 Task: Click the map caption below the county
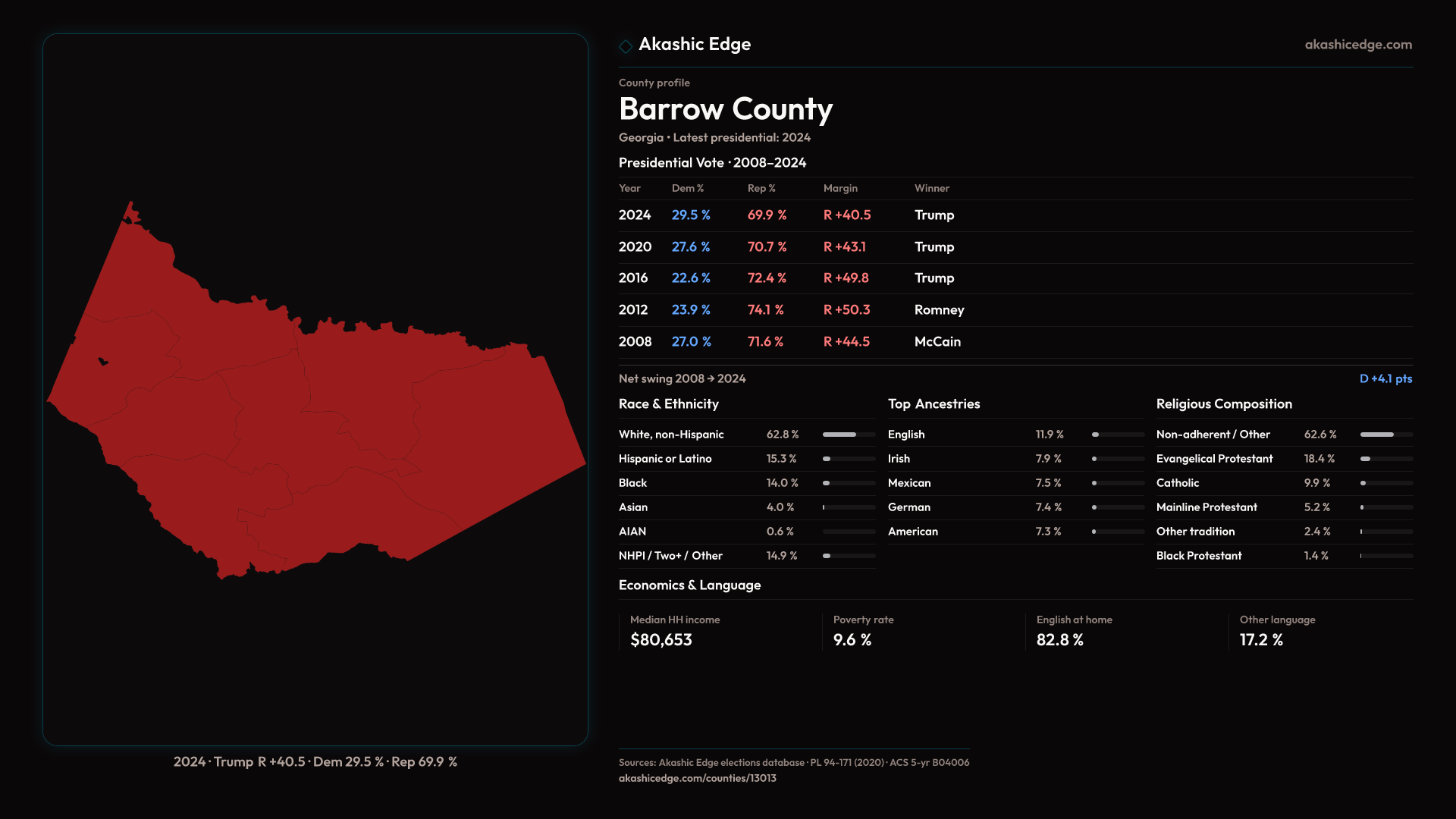coord(315,761)
